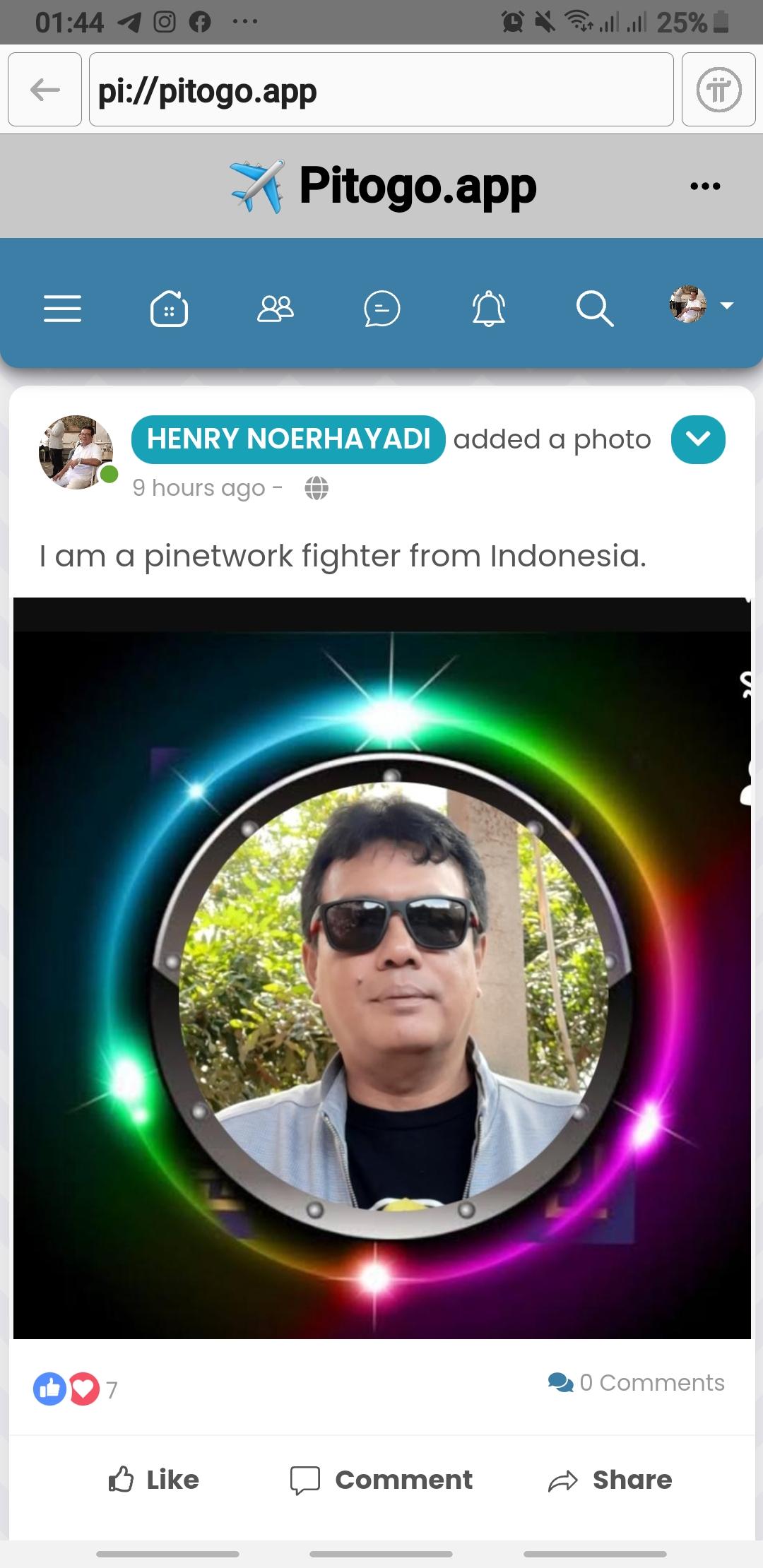This screenshot has height=1568, width=763.
Task: Open the posted neon frame photo
Action: pyautogui.click(x=381, y=968)
